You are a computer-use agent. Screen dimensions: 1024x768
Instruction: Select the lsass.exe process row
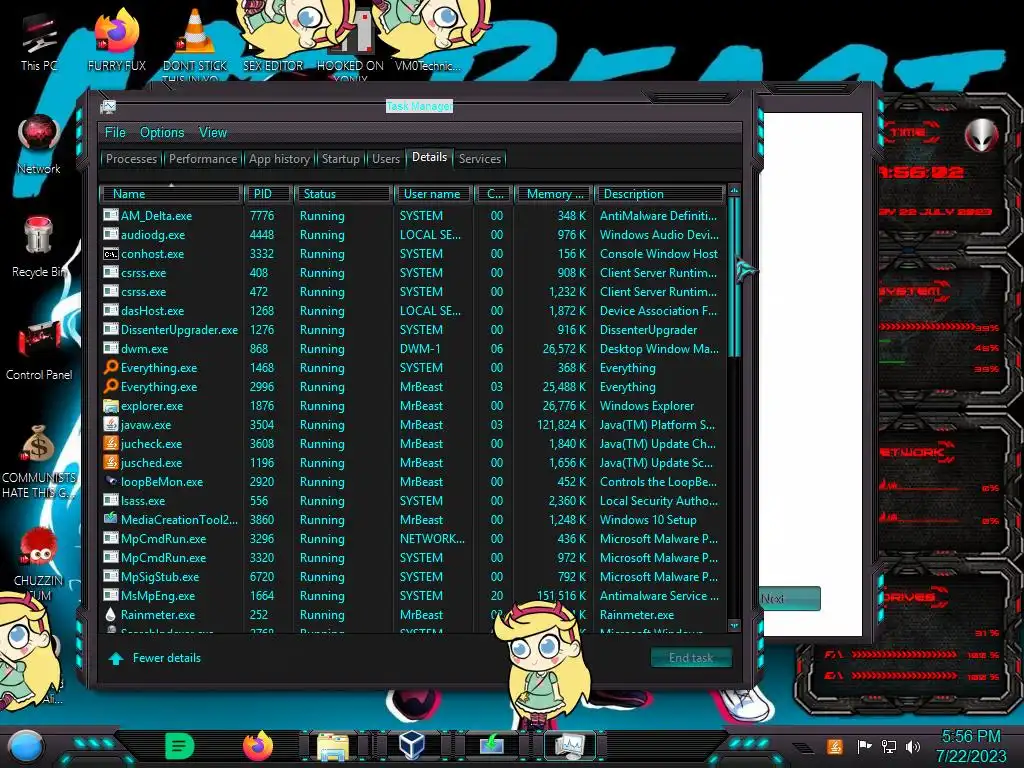413,501
